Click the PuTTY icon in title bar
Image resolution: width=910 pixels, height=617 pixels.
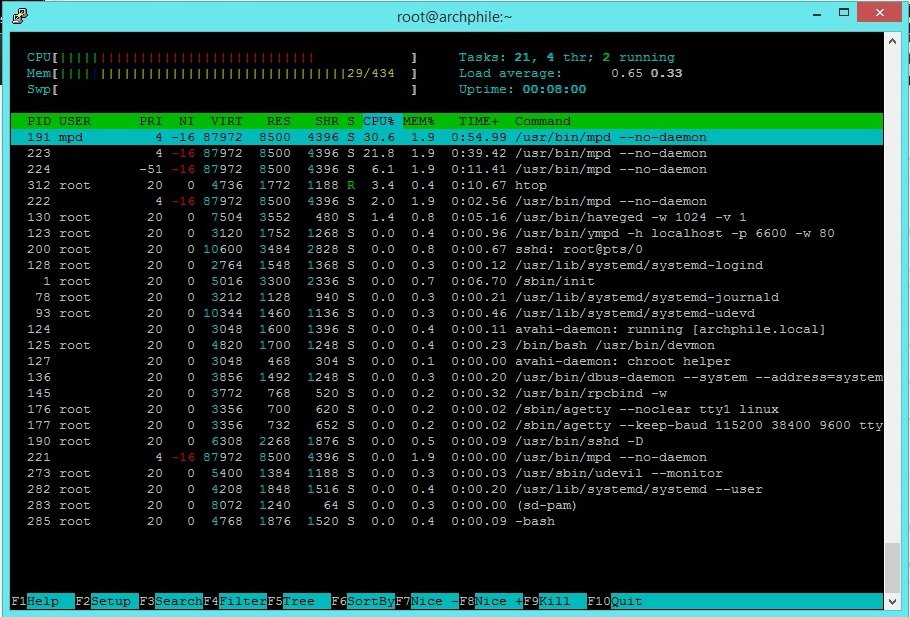(x=18, y=14)
